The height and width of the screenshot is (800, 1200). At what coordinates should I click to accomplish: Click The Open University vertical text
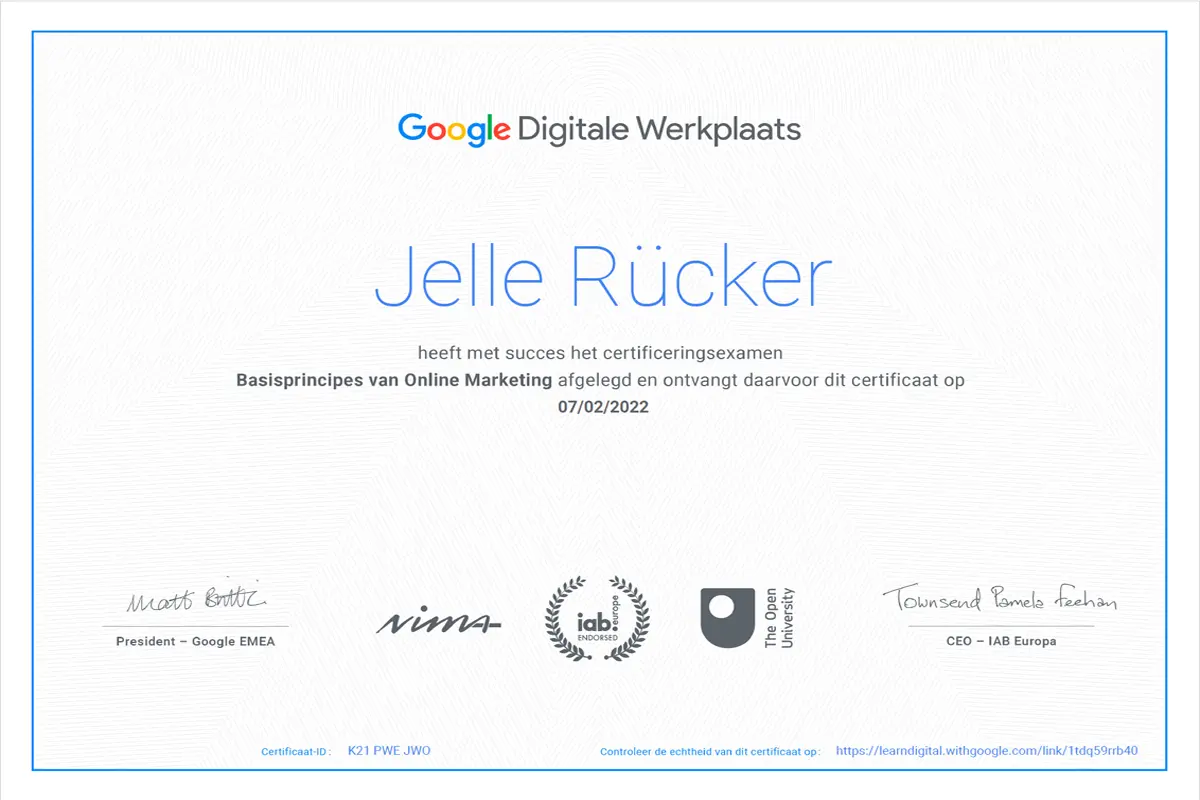[779, 618]
